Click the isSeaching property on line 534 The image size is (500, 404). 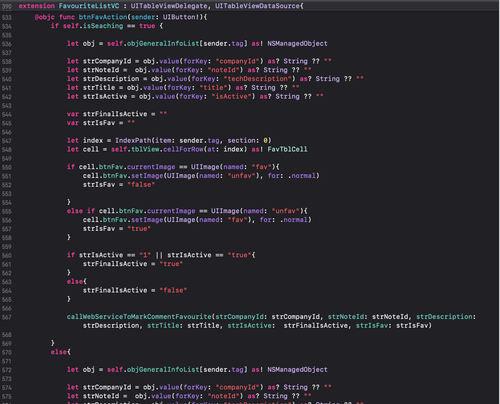pyautogui.click(x=103, y=26)
